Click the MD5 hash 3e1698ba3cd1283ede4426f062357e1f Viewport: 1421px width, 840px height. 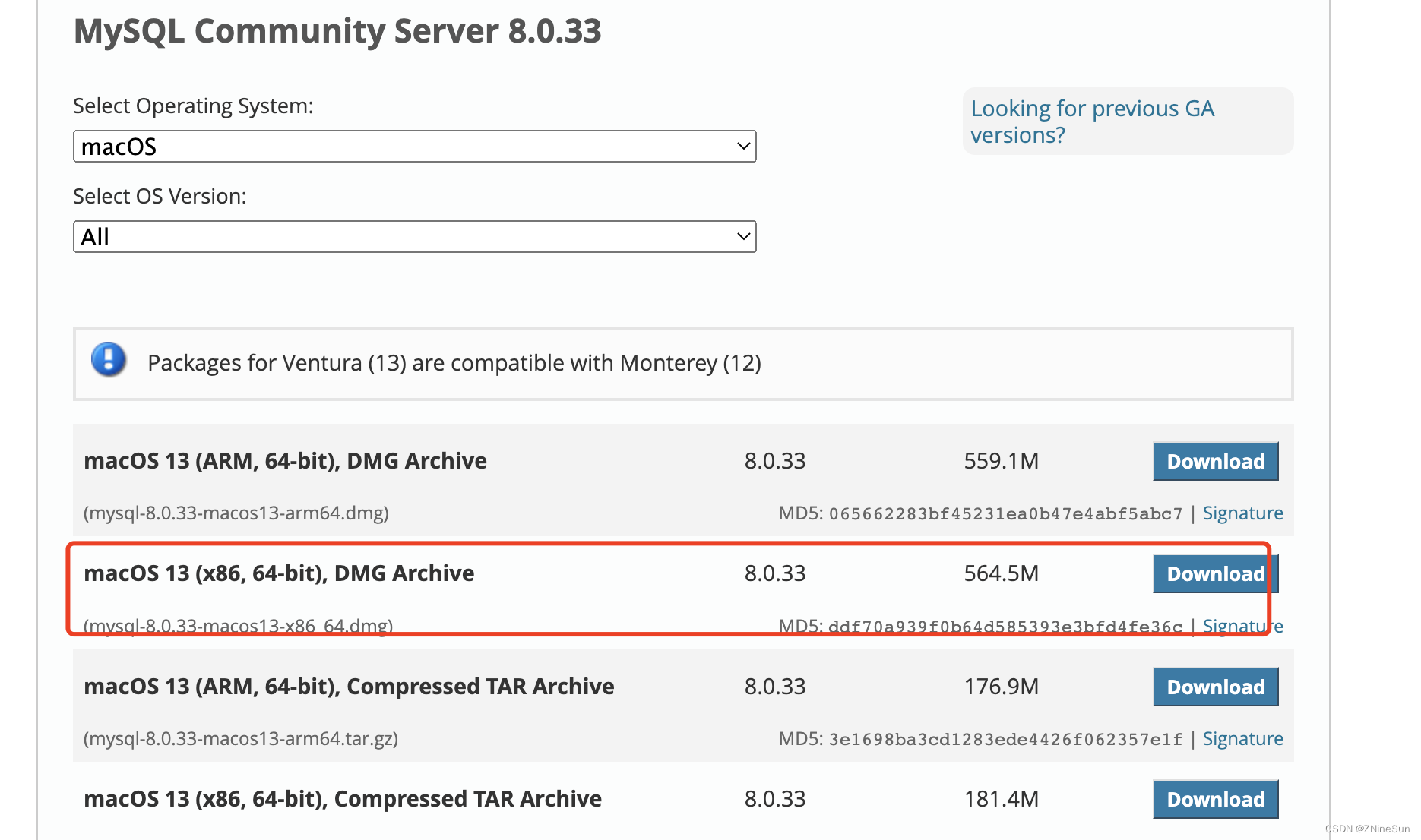(x=1005, y=740)
